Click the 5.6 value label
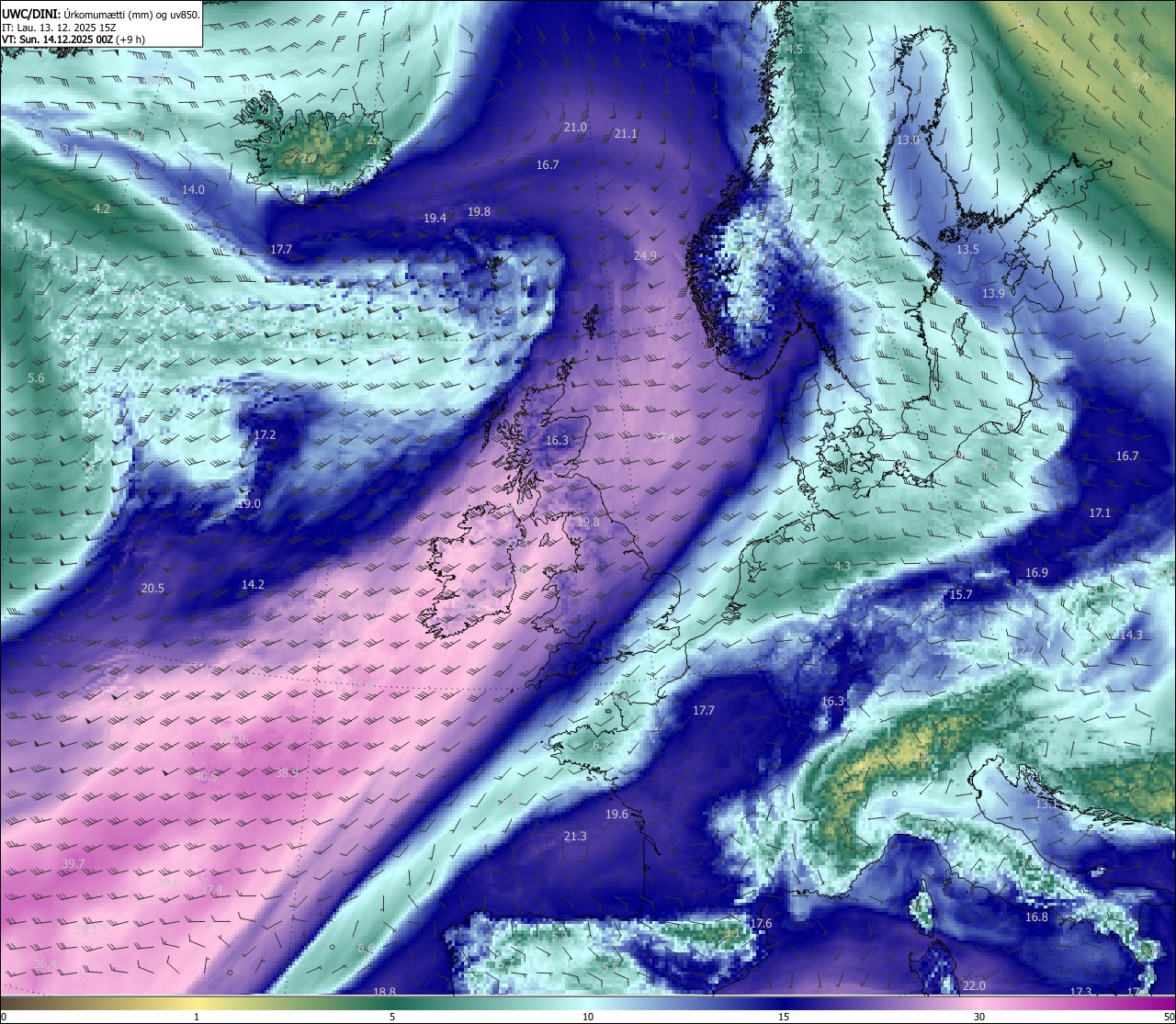Screen dimensions: 1176x1024 [x=36, y=377]
